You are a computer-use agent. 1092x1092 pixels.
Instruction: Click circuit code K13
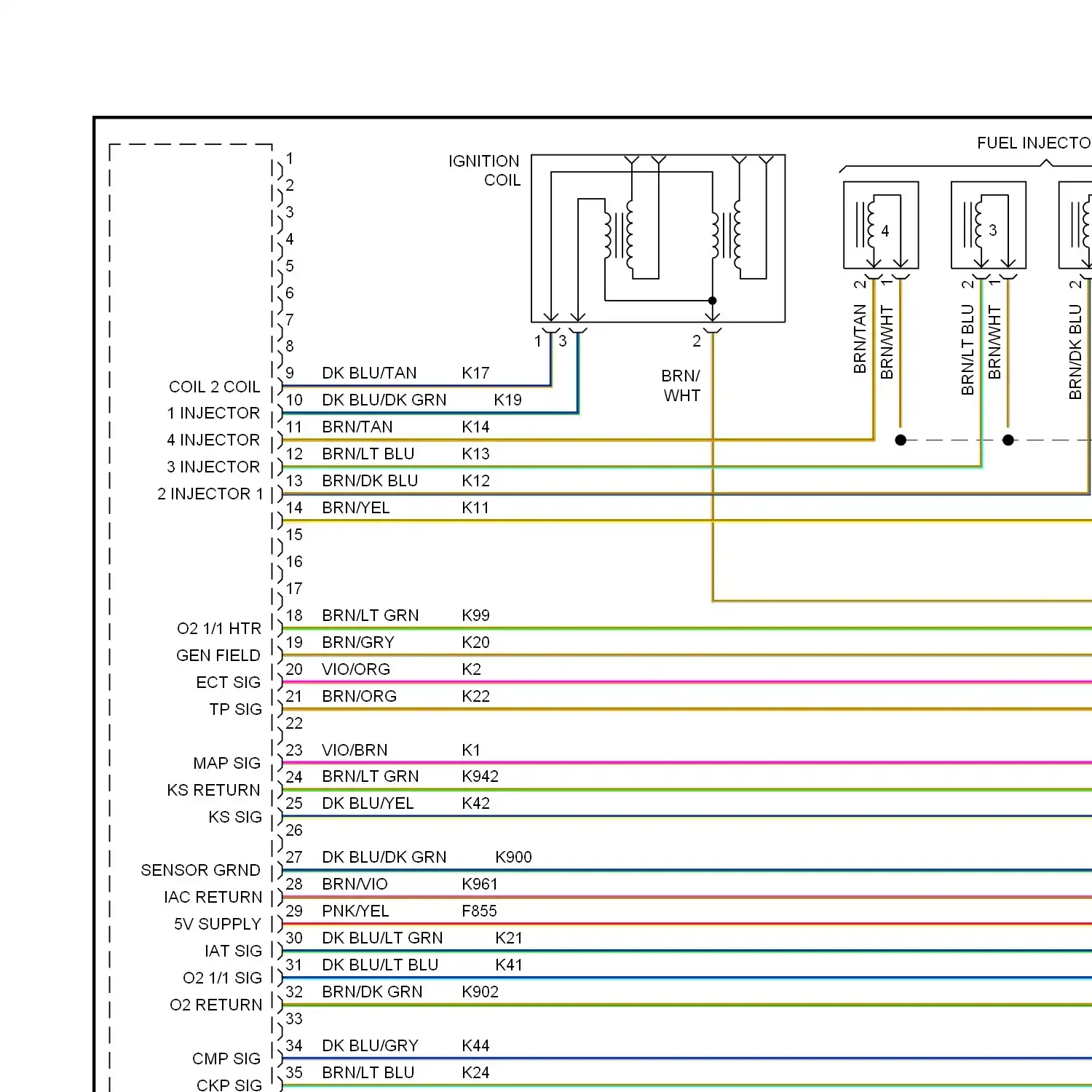(475, 454)
